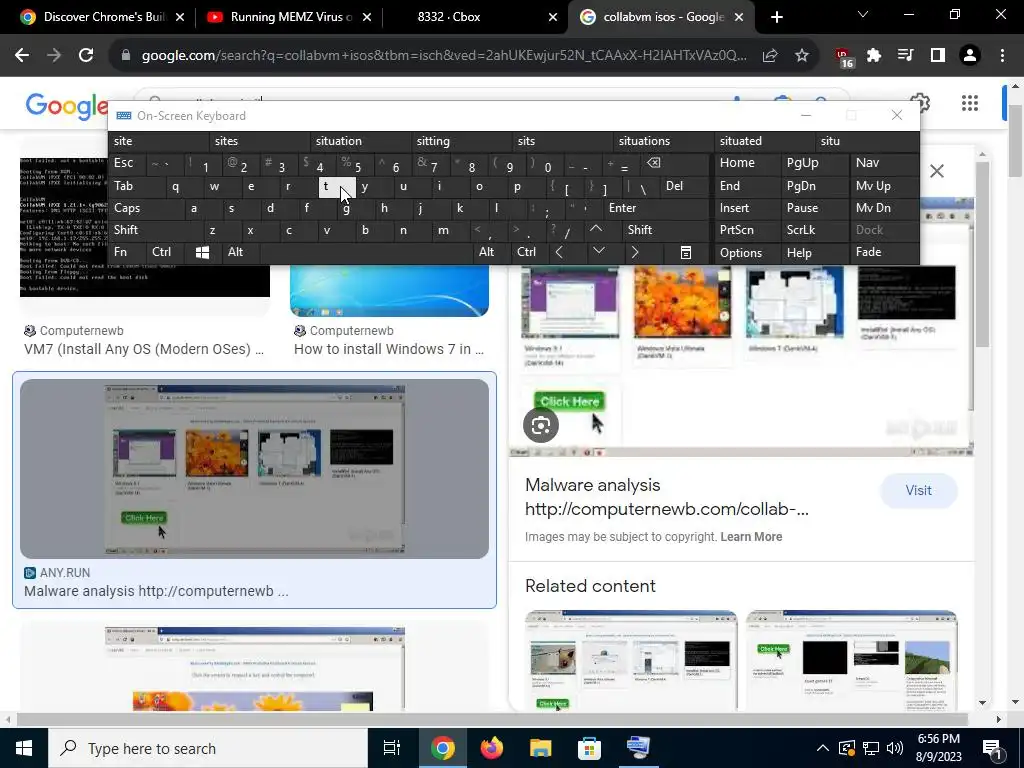Launch Firefox from taskbar
Screen dimensions: 1024x768
pyautogui.click(x=492, y=748)
